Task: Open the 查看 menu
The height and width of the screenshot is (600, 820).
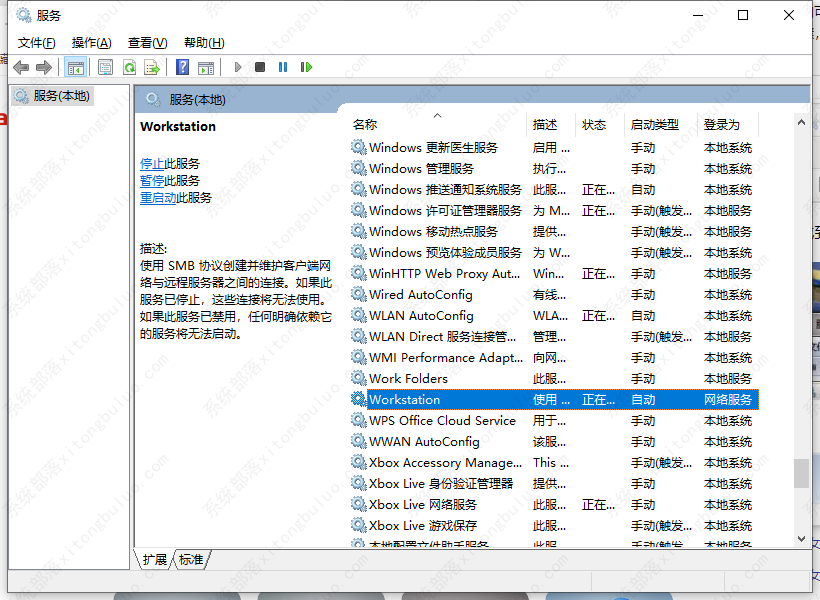Action: tap(146, 42)
